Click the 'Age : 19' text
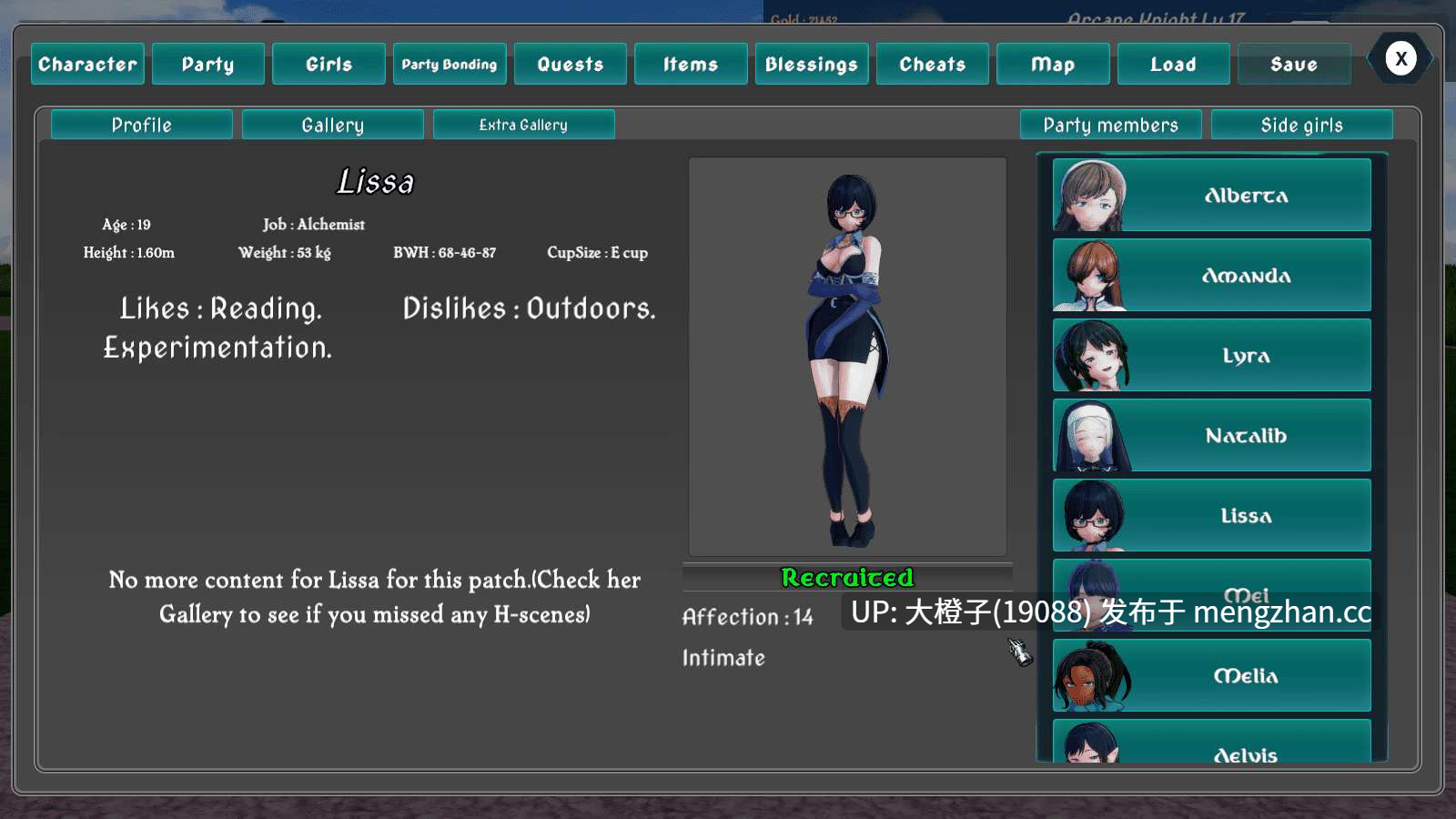 click(126, 225)
